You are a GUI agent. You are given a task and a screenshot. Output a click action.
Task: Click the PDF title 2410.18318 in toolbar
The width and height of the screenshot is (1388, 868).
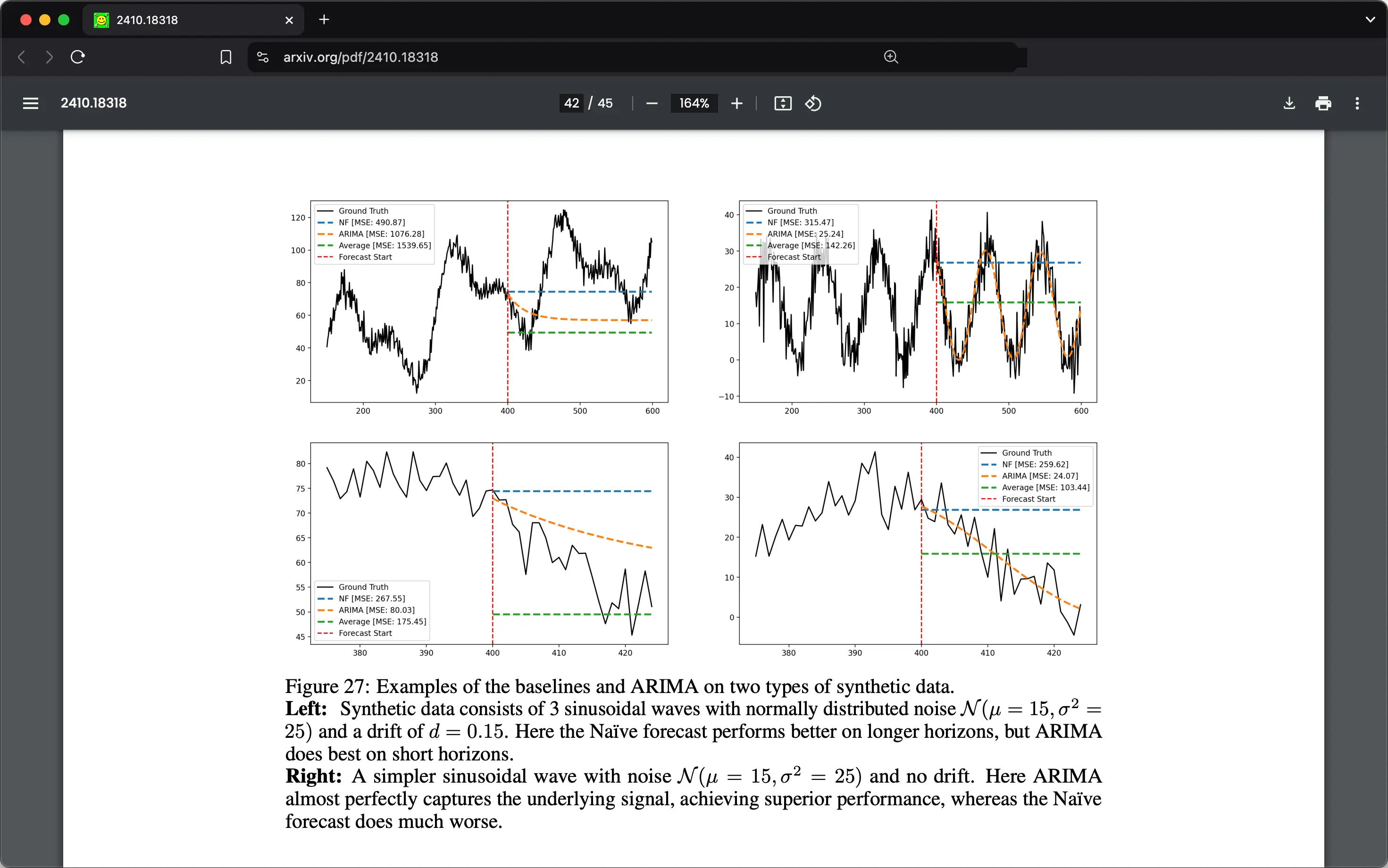point(93,103)
